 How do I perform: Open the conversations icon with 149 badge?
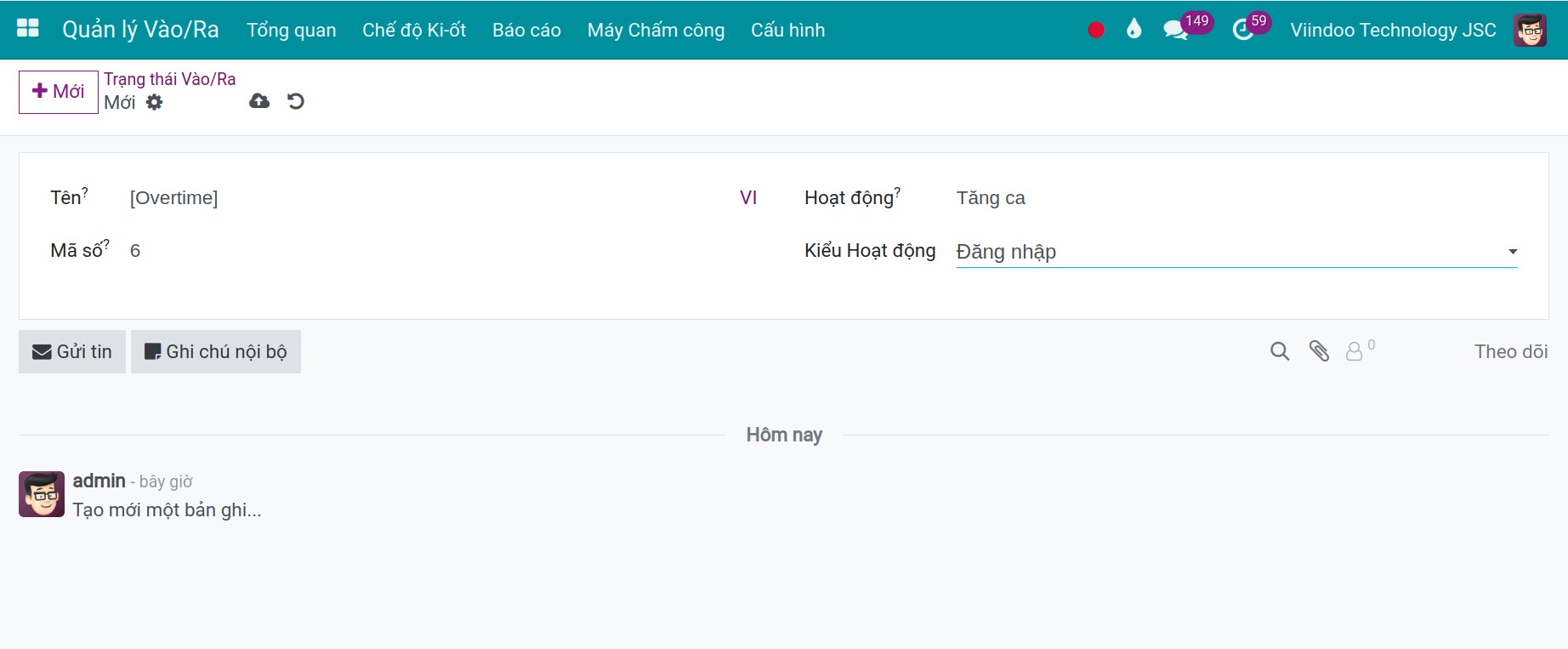click(1188, 28)
